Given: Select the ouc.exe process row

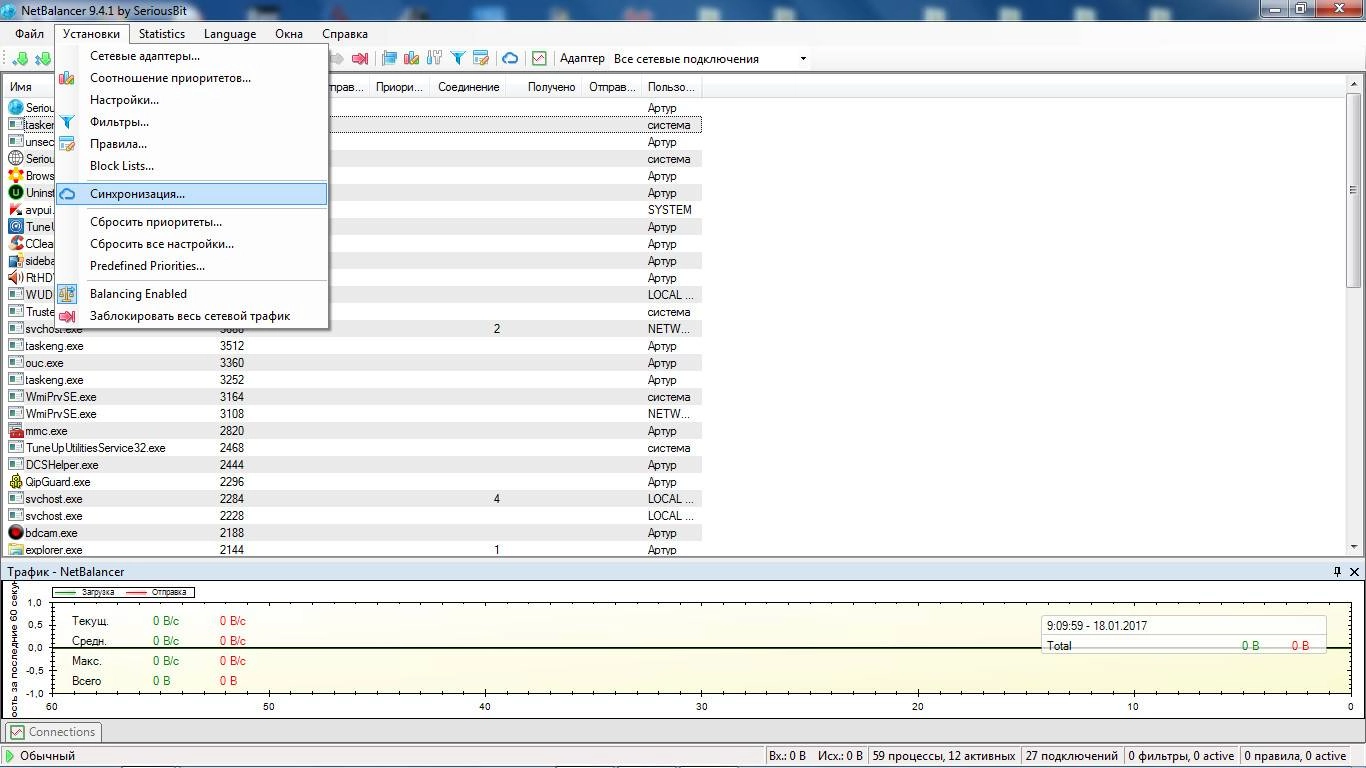Looking at the screenshot, I should point(354,363).
